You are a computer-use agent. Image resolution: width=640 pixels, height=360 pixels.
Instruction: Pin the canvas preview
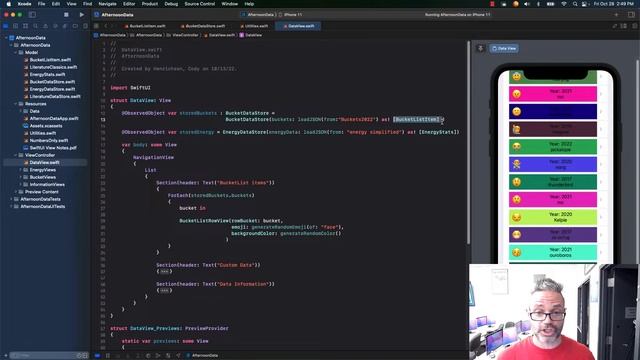(480, 49)
